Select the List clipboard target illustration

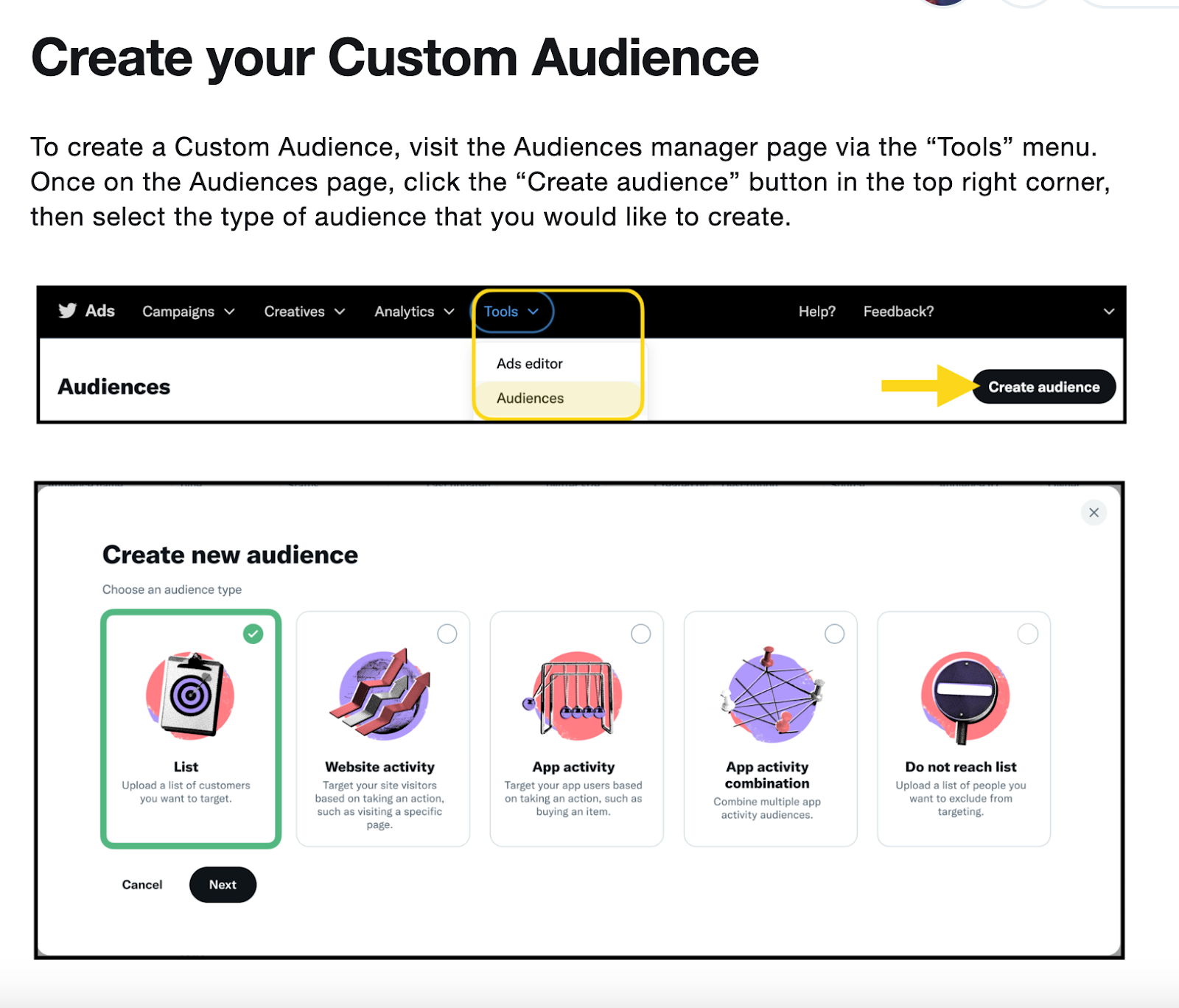(190, 696)
